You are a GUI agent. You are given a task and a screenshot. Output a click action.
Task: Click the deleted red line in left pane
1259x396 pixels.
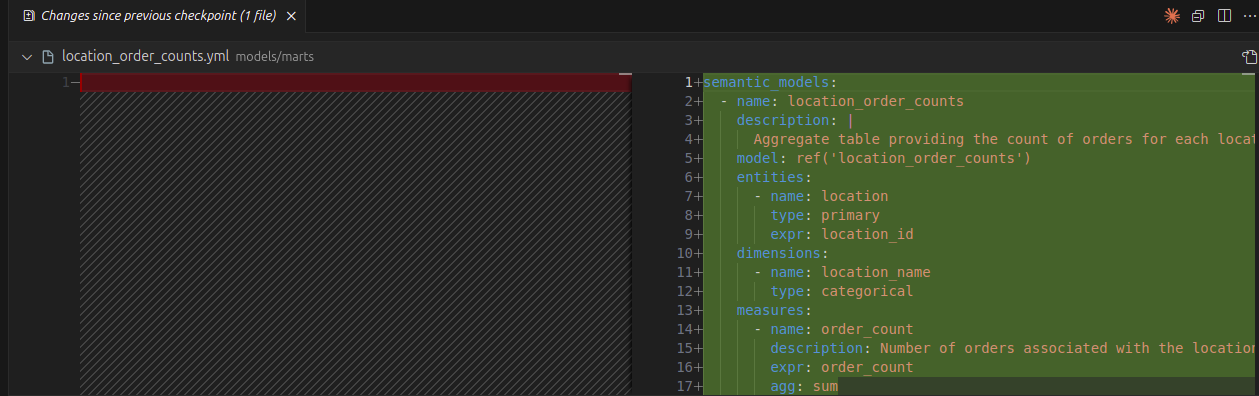point(355,82)
